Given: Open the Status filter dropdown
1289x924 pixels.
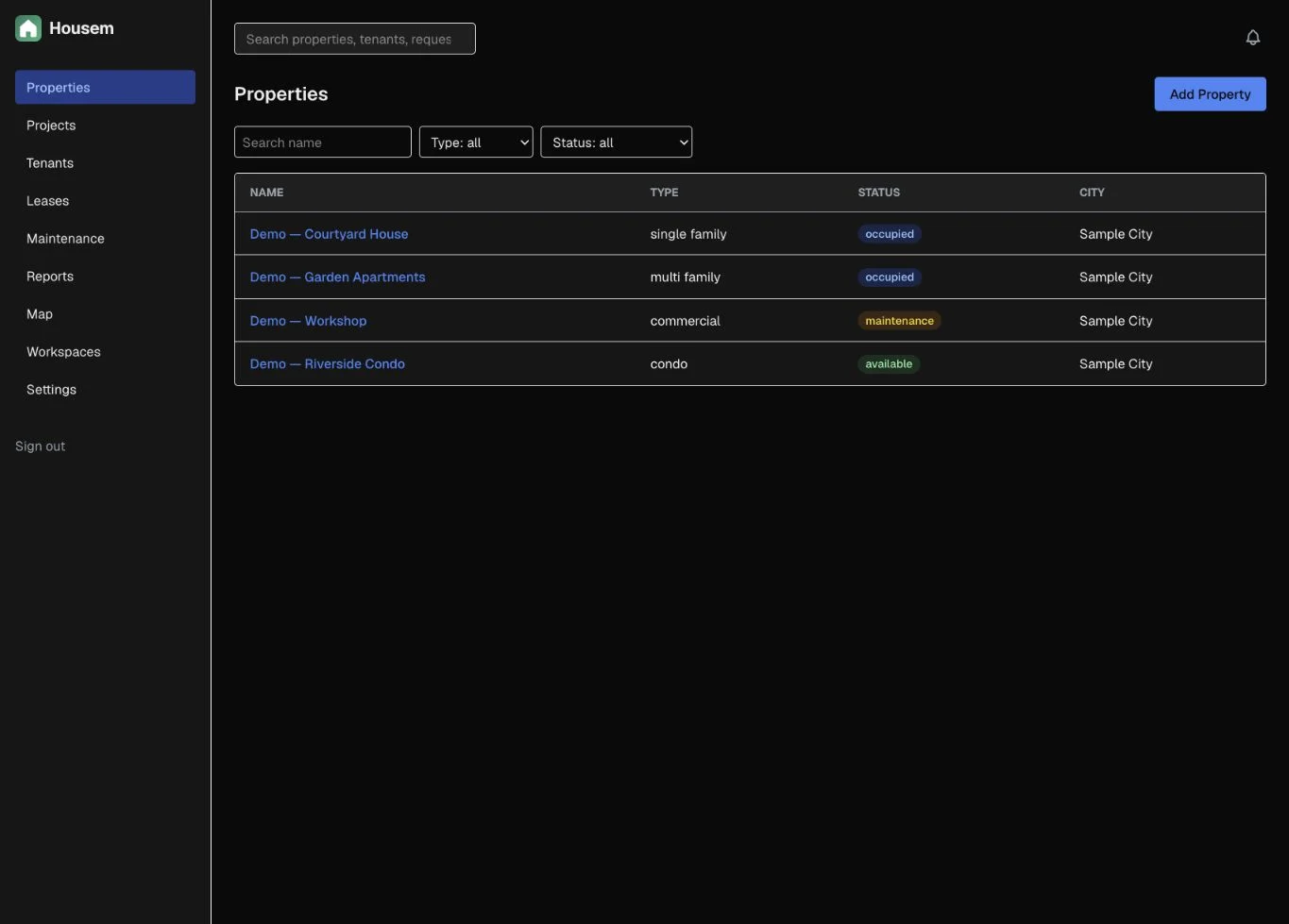Looking at the screenshot, I should [x=617, y=143].
